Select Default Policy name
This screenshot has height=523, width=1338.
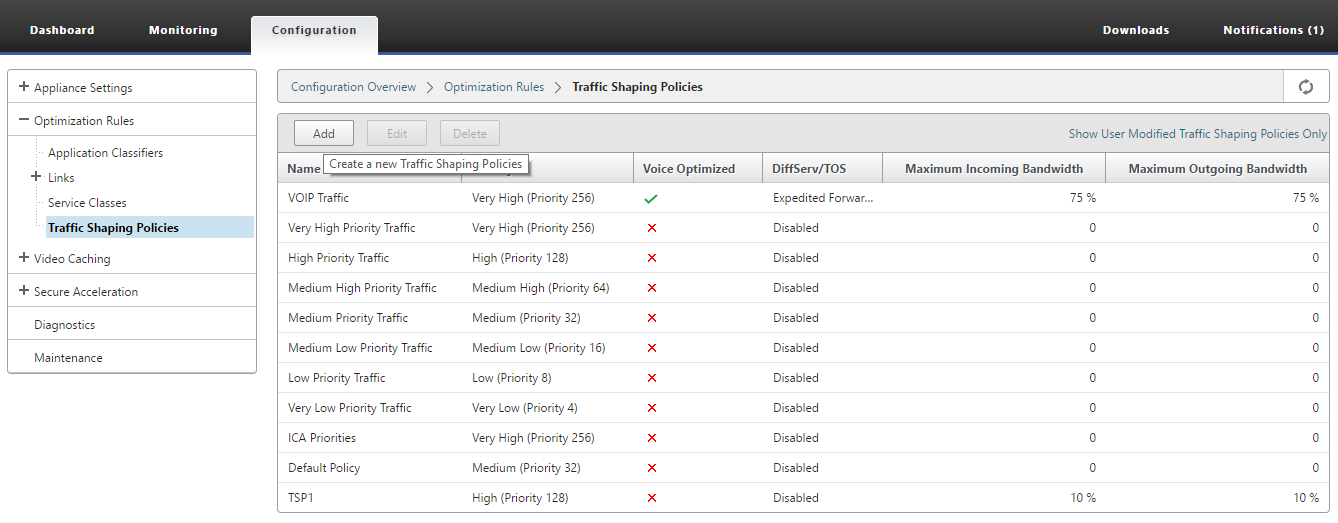[x=323, y=468]
